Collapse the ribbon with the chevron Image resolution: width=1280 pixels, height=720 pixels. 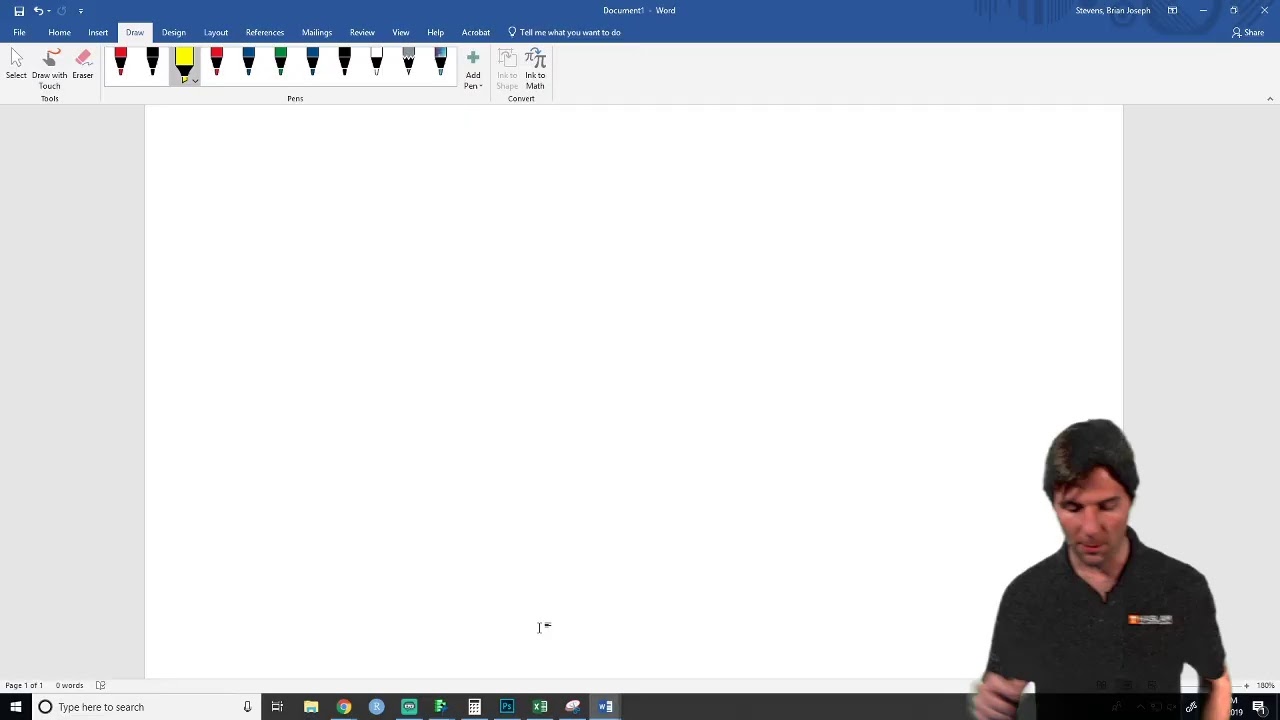pos(1270,99)
